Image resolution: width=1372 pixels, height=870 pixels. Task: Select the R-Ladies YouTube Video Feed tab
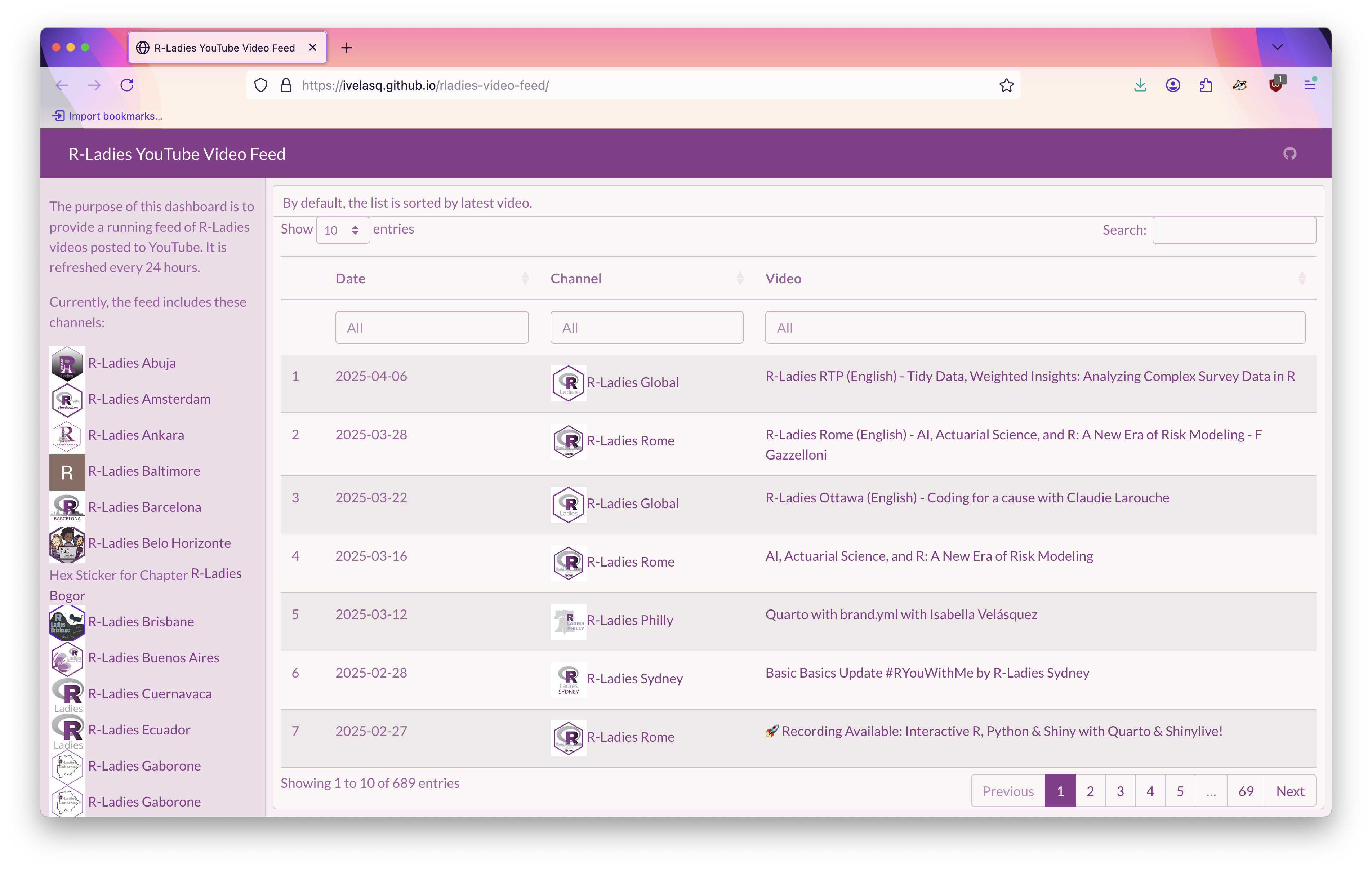point(224,48)
